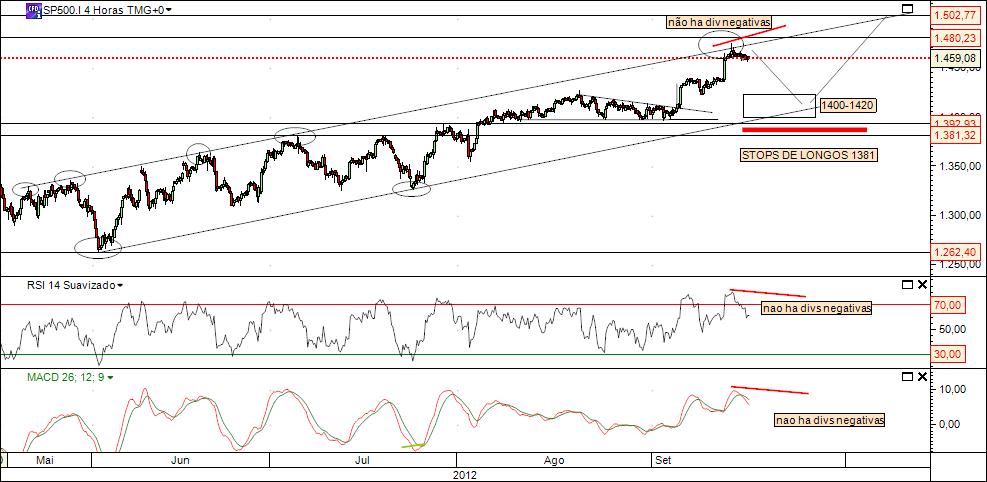Screen dimensions: 987x482
Task: Click the 1.350,00 price scale value
Action: 959,167
